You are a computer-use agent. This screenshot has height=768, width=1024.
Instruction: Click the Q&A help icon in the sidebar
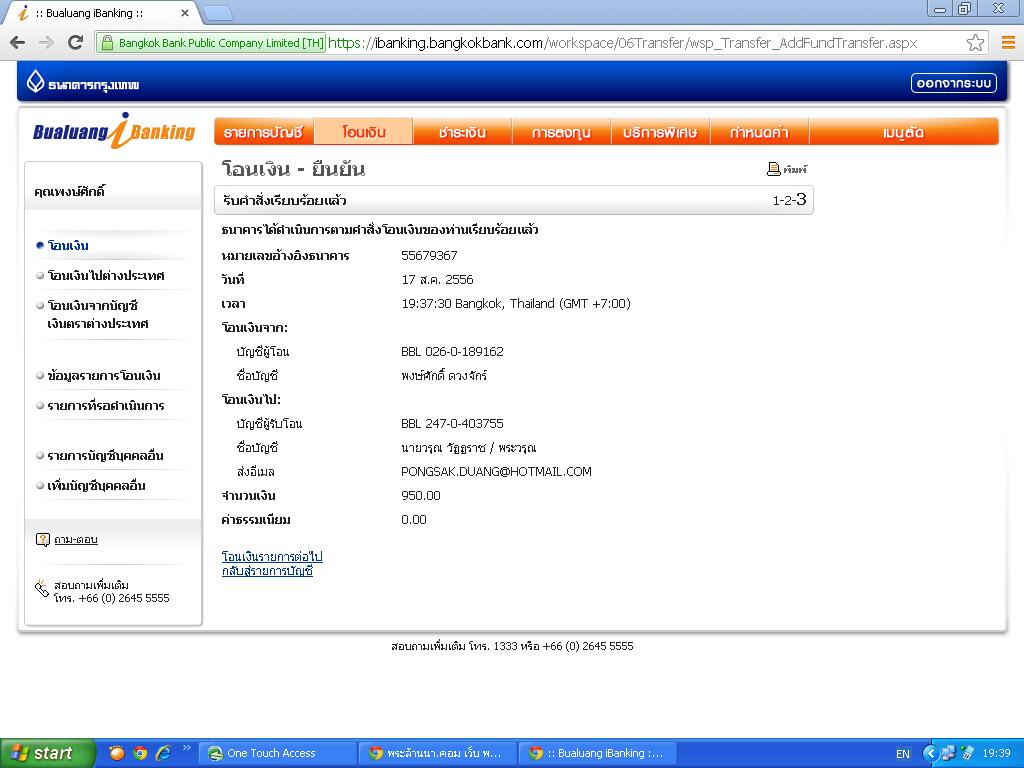point(43,540)
